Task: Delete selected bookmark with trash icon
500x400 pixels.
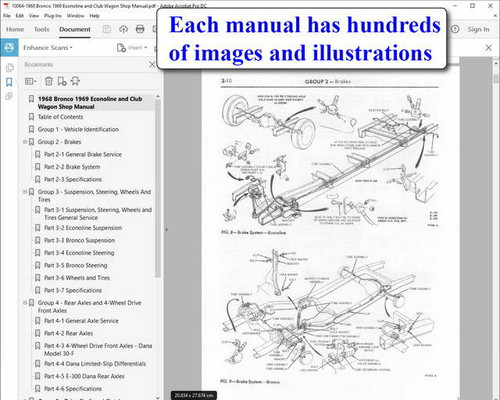Action: tap(49, 81)
